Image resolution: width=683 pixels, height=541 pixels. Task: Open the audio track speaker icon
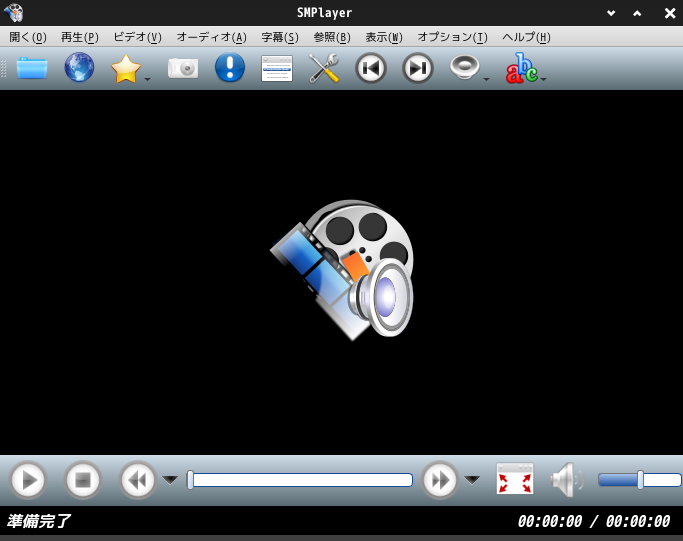tap(464, 68)
